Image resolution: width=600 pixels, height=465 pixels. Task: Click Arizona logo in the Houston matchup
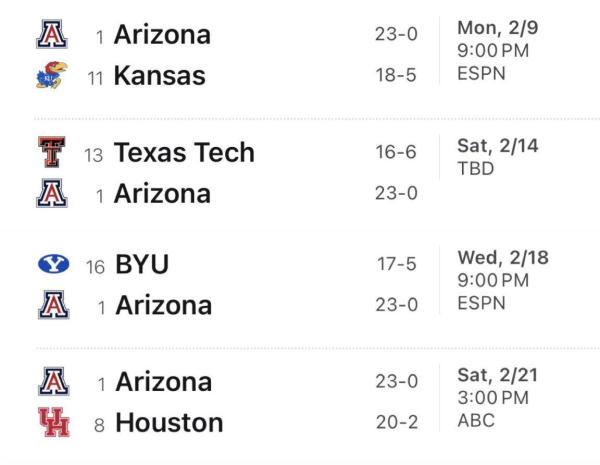tap(49, 382)
